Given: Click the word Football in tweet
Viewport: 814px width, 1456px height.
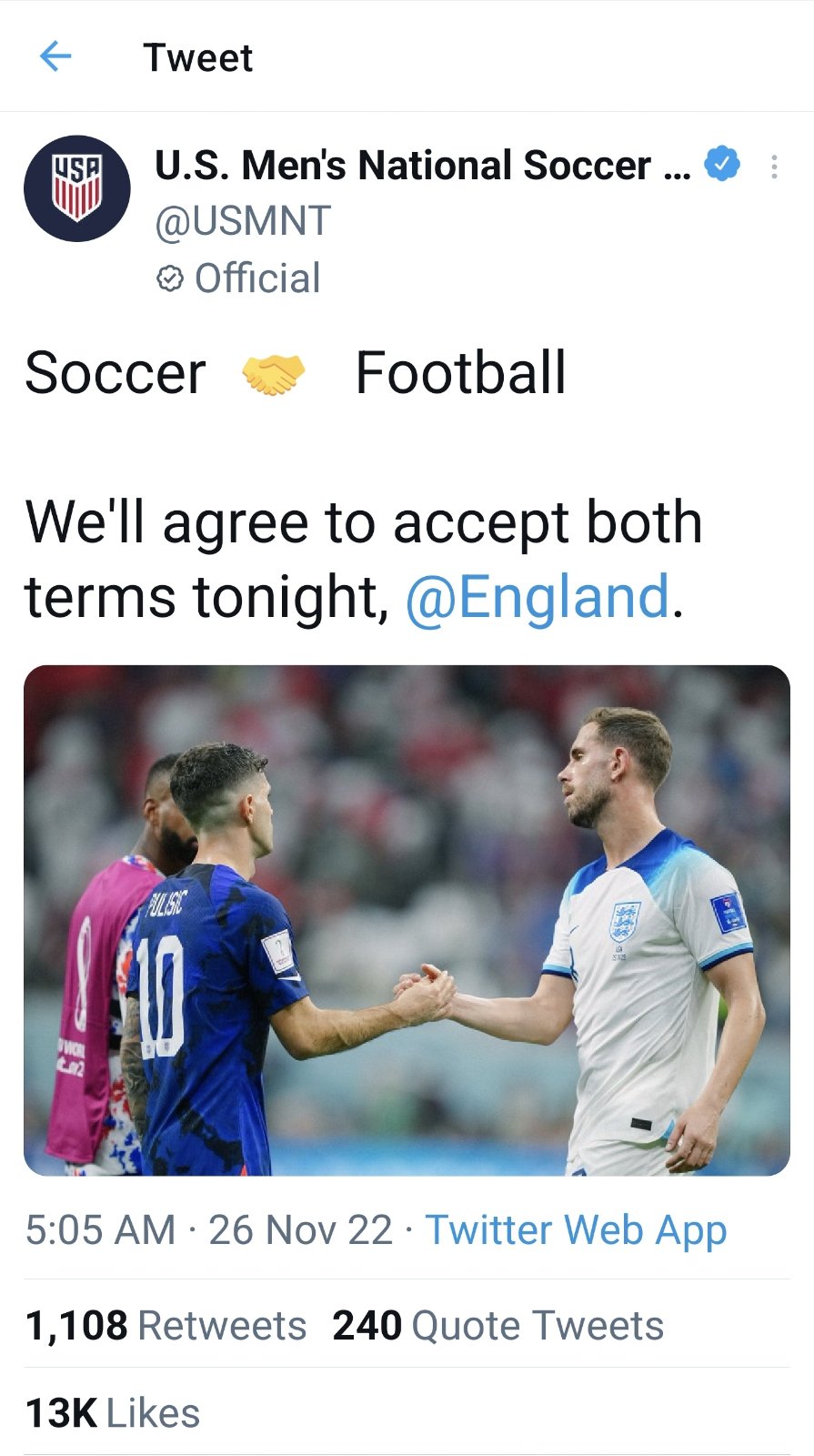Looking at the screenshot, I should tap(460, 373).
